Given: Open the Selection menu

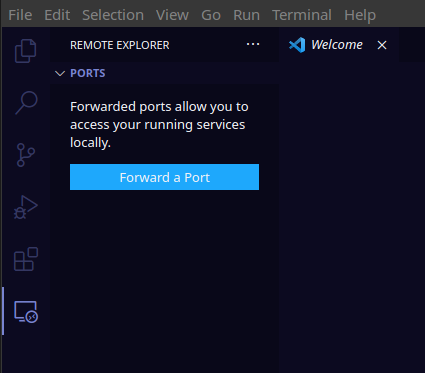Looking at the screenshot, I should click(x=113, y=15).
